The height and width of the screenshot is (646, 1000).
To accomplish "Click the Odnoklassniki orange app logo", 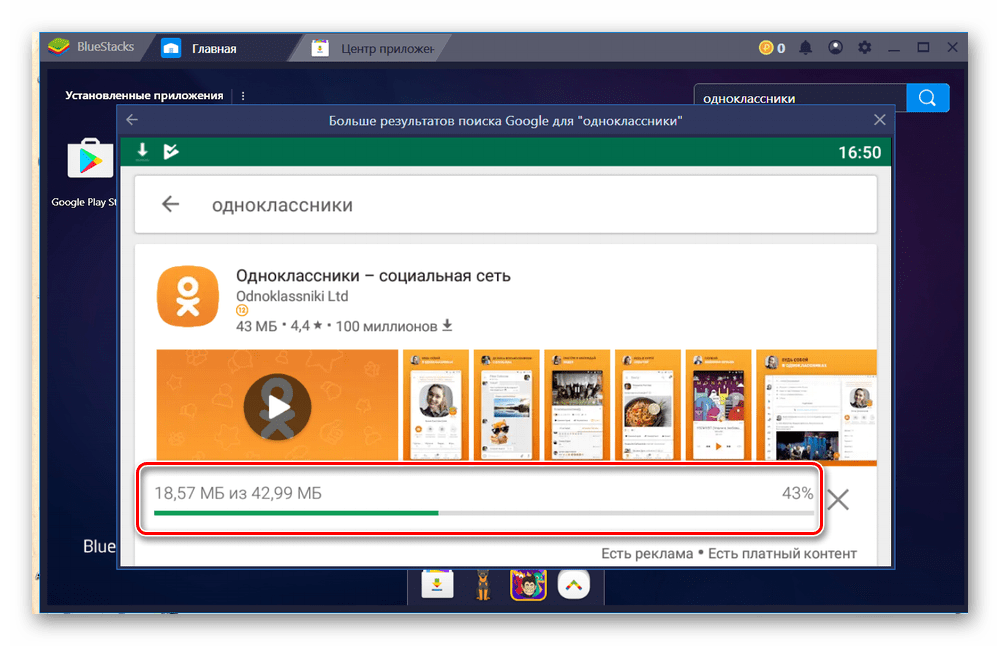I will click(x=187, y=297).
